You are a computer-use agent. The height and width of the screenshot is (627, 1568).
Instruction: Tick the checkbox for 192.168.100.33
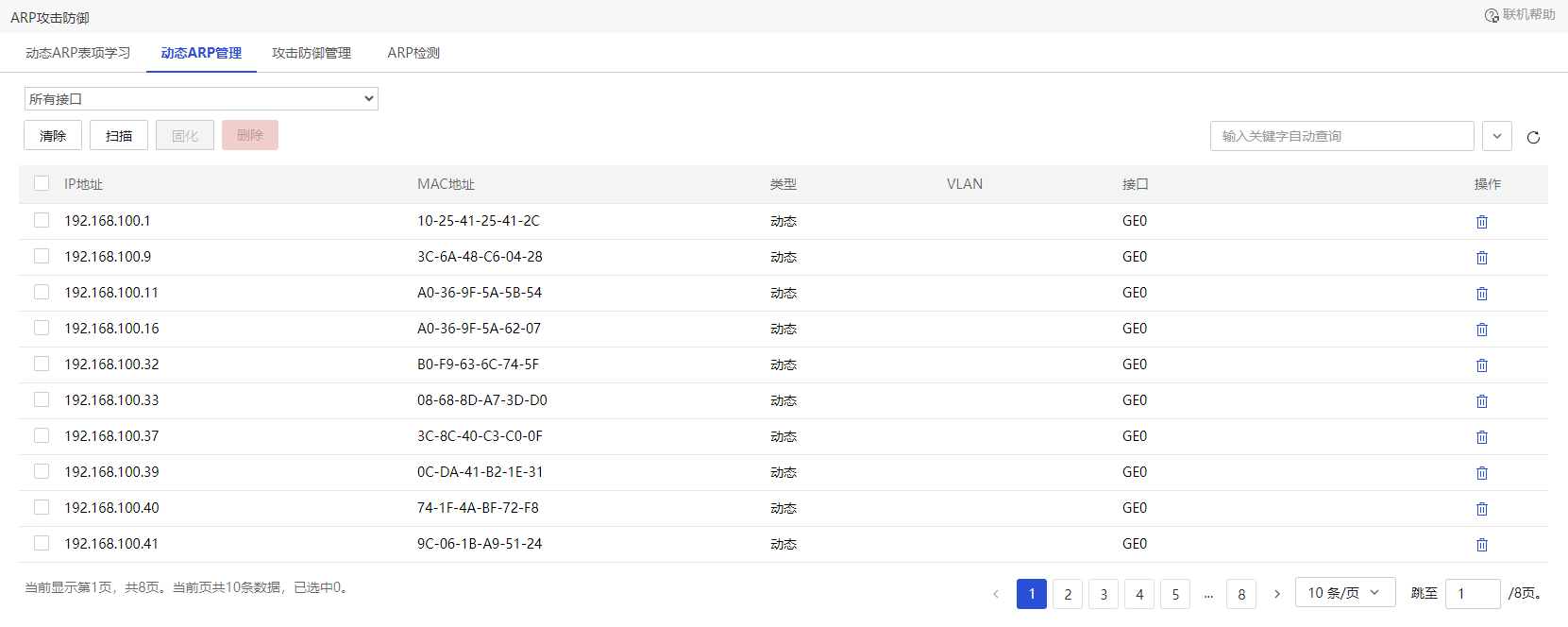point(42,399)
